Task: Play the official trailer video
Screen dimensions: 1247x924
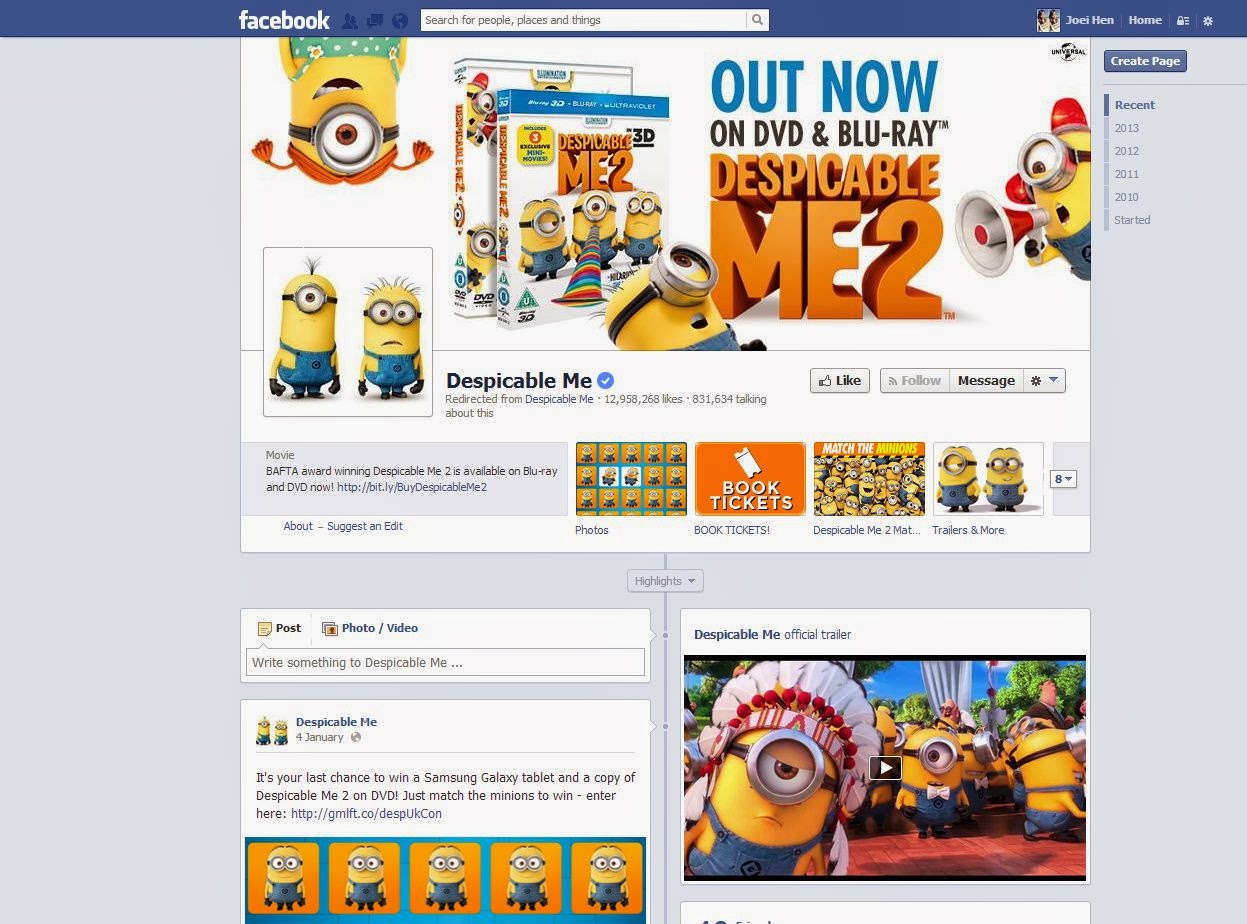Action: 885,768
